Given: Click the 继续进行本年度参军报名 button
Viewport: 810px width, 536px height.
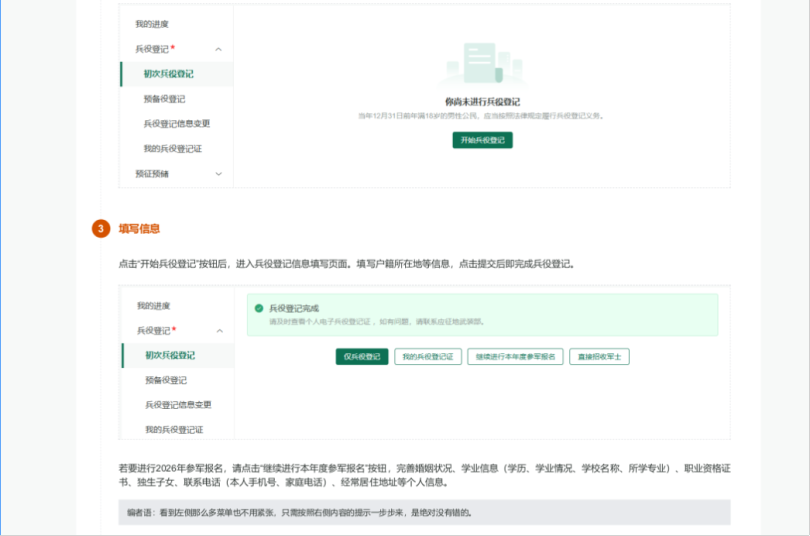Looking at the screenshot, I should (x=515, y=356).
